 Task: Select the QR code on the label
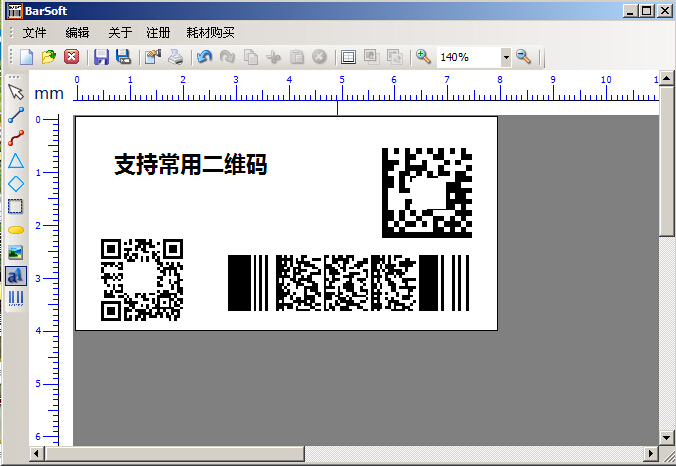pos(142,280)
